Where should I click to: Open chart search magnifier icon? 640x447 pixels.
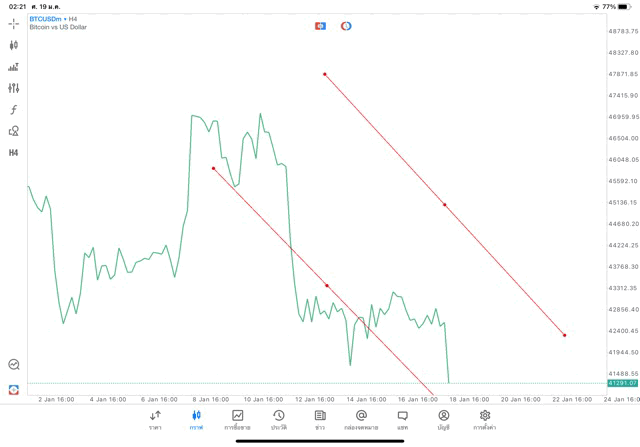click(x=14, y=365)
